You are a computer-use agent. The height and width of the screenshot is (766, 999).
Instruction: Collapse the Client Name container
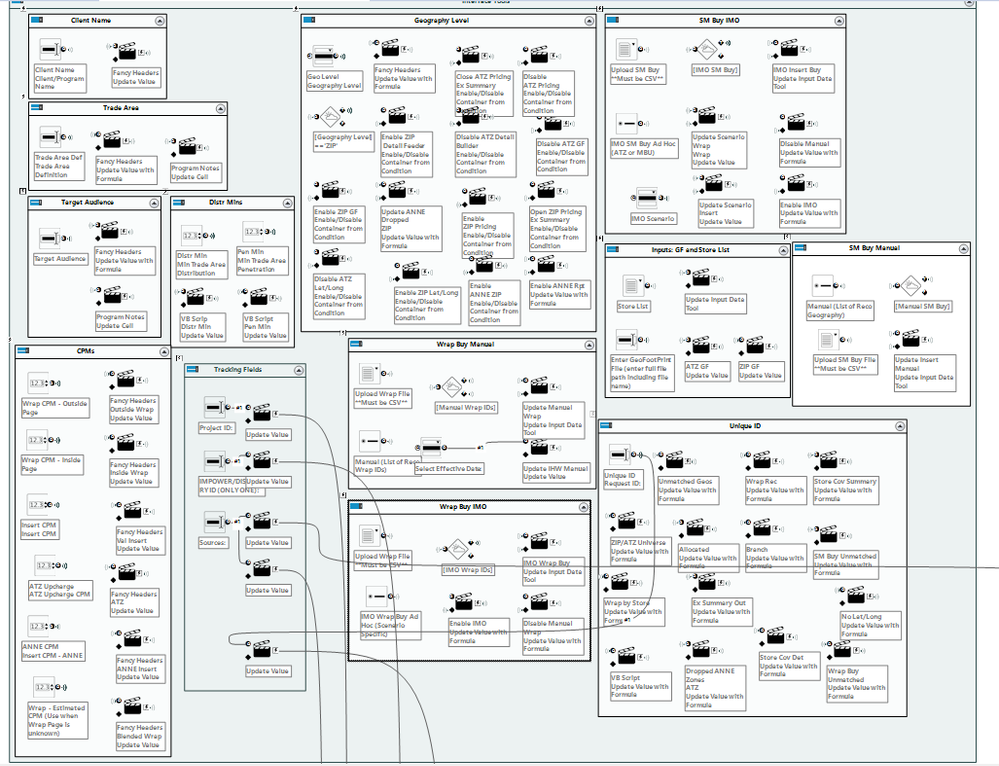[x=159, y=21]
